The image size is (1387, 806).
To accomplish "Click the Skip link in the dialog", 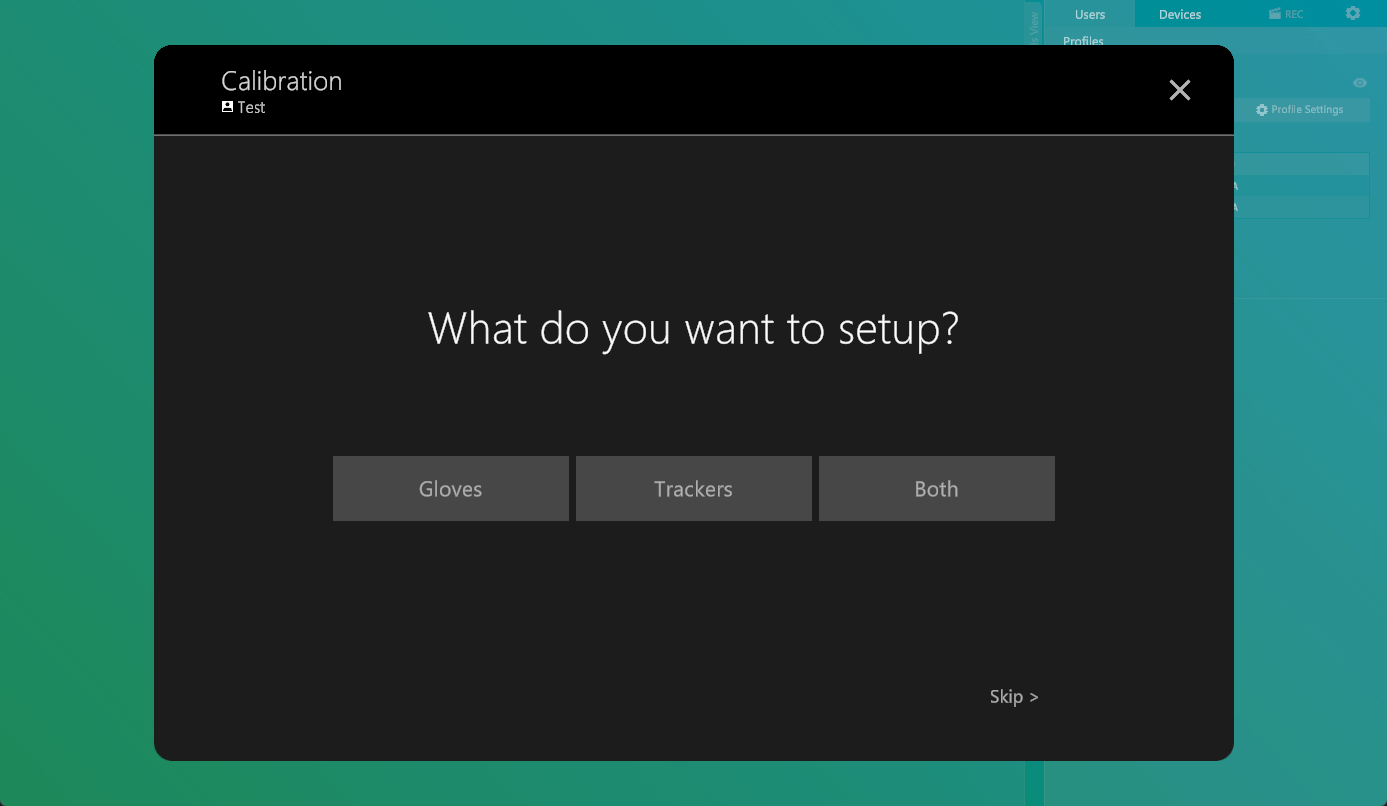I will click(x=1013, y=696).
